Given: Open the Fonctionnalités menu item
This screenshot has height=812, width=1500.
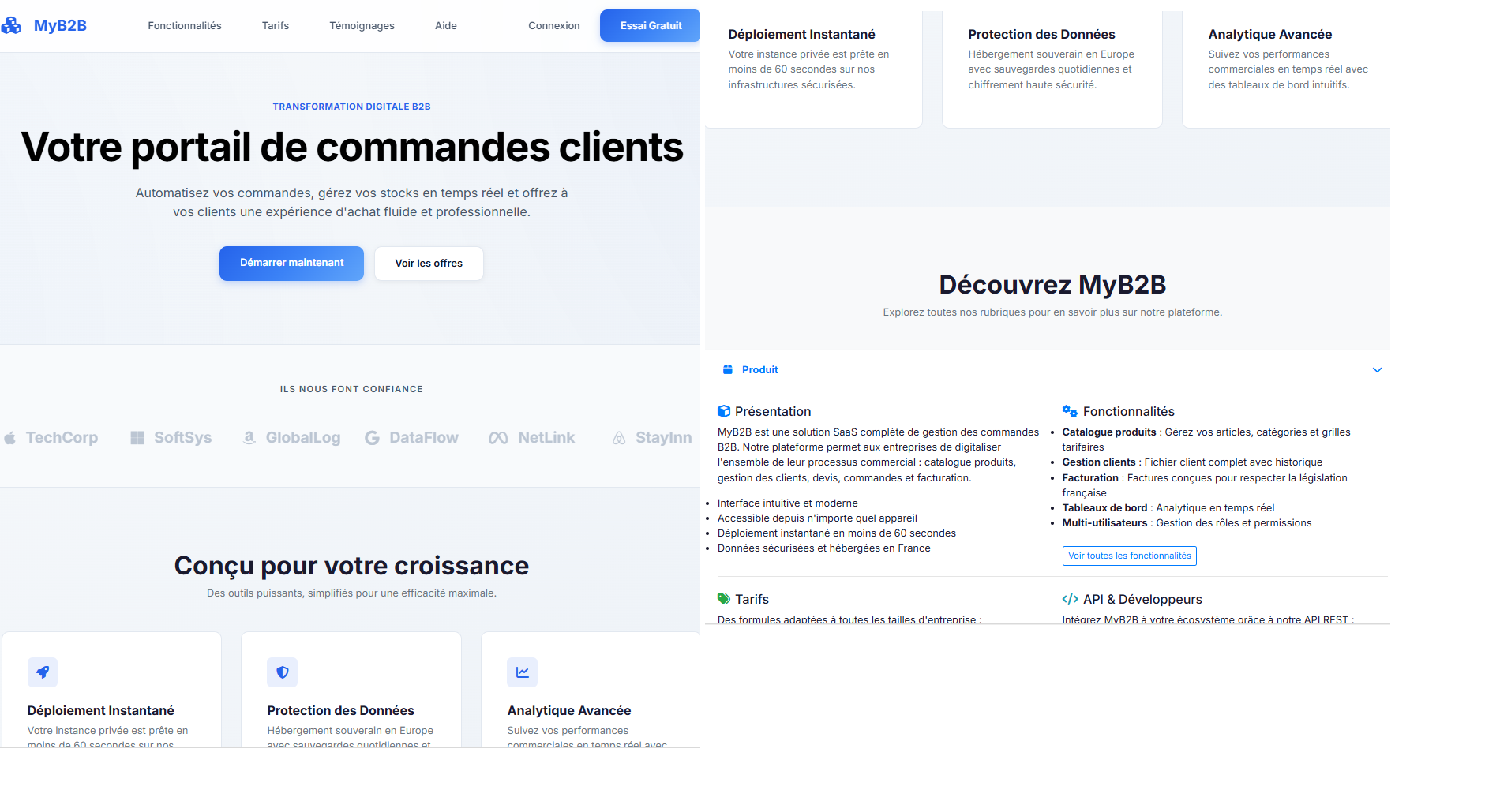Looking at the screenshot, I should tap(185, 26).
